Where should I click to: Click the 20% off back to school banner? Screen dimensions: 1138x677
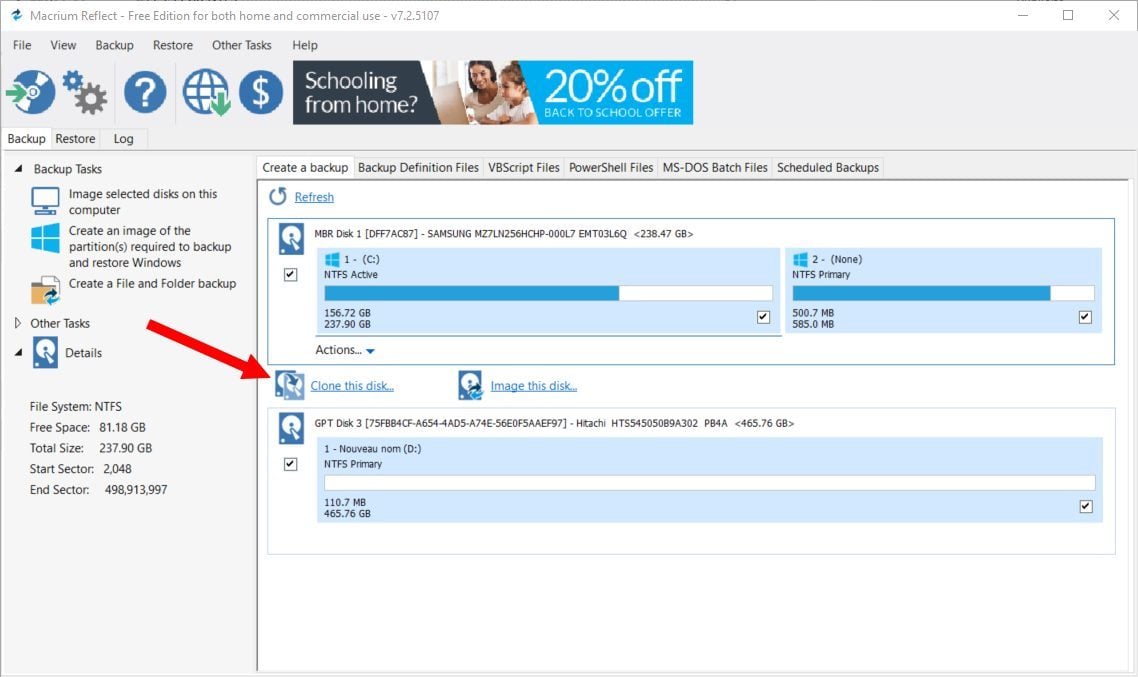[493, 92]
